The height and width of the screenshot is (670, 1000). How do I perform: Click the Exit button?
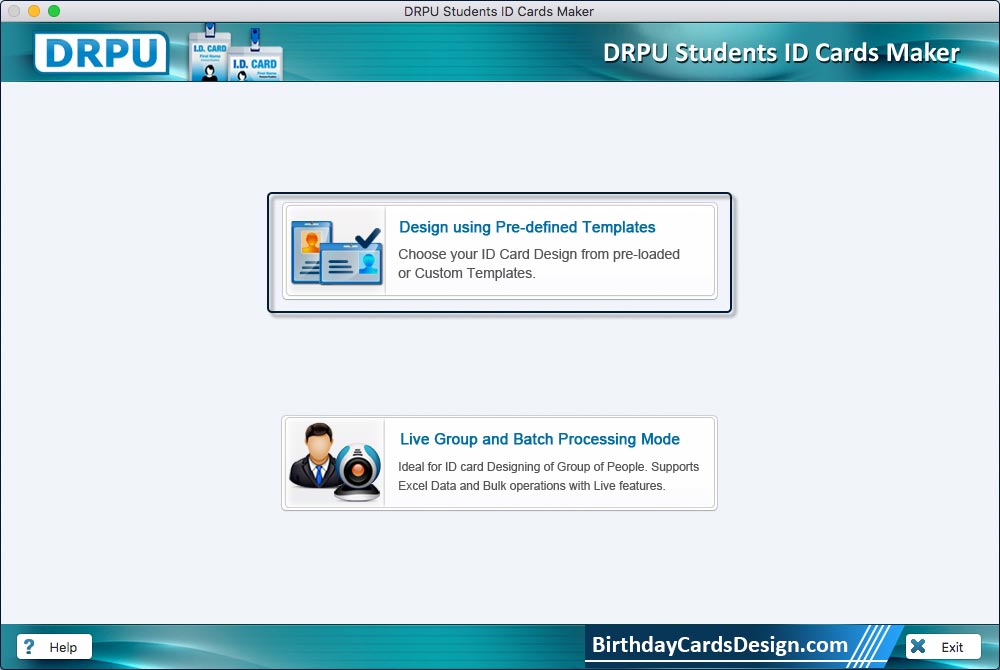coord(943,646)
